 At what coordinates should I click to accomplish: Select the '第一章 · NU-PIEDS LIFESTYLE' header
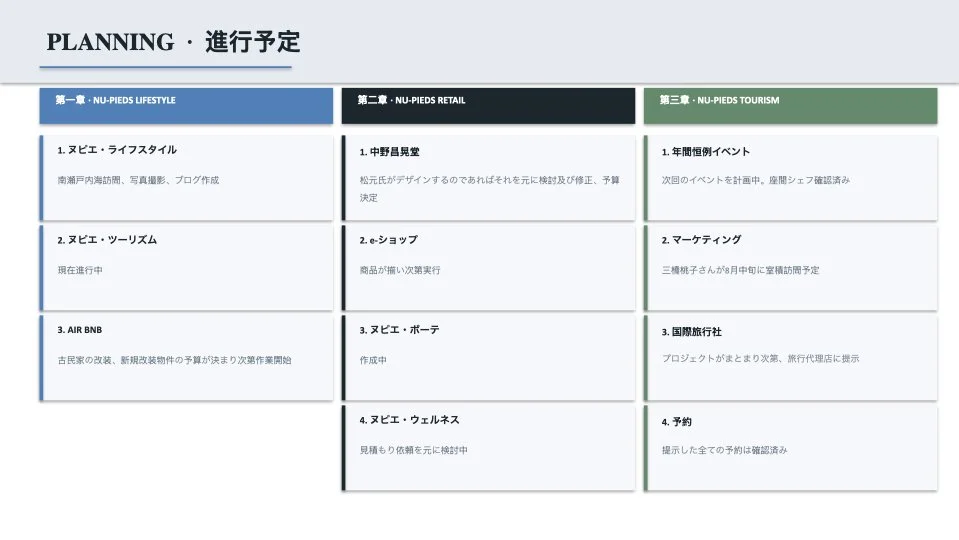click(186, 106)
